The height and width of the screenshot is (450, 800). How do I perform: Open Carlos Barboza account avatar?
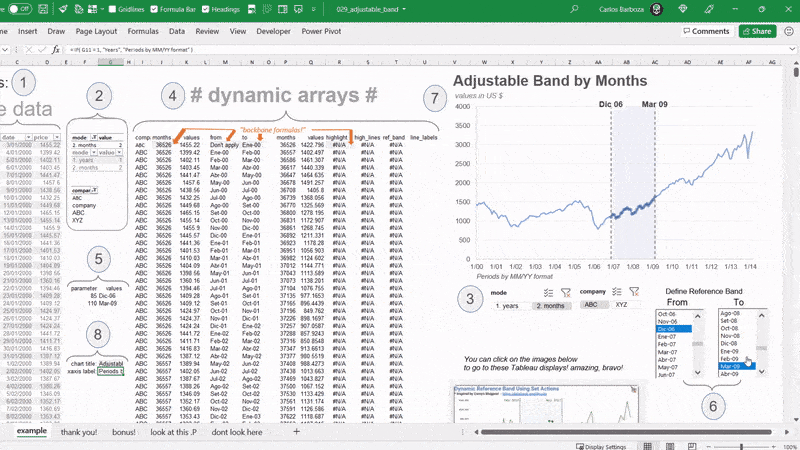pyautogui.click(x=657, y=9)
